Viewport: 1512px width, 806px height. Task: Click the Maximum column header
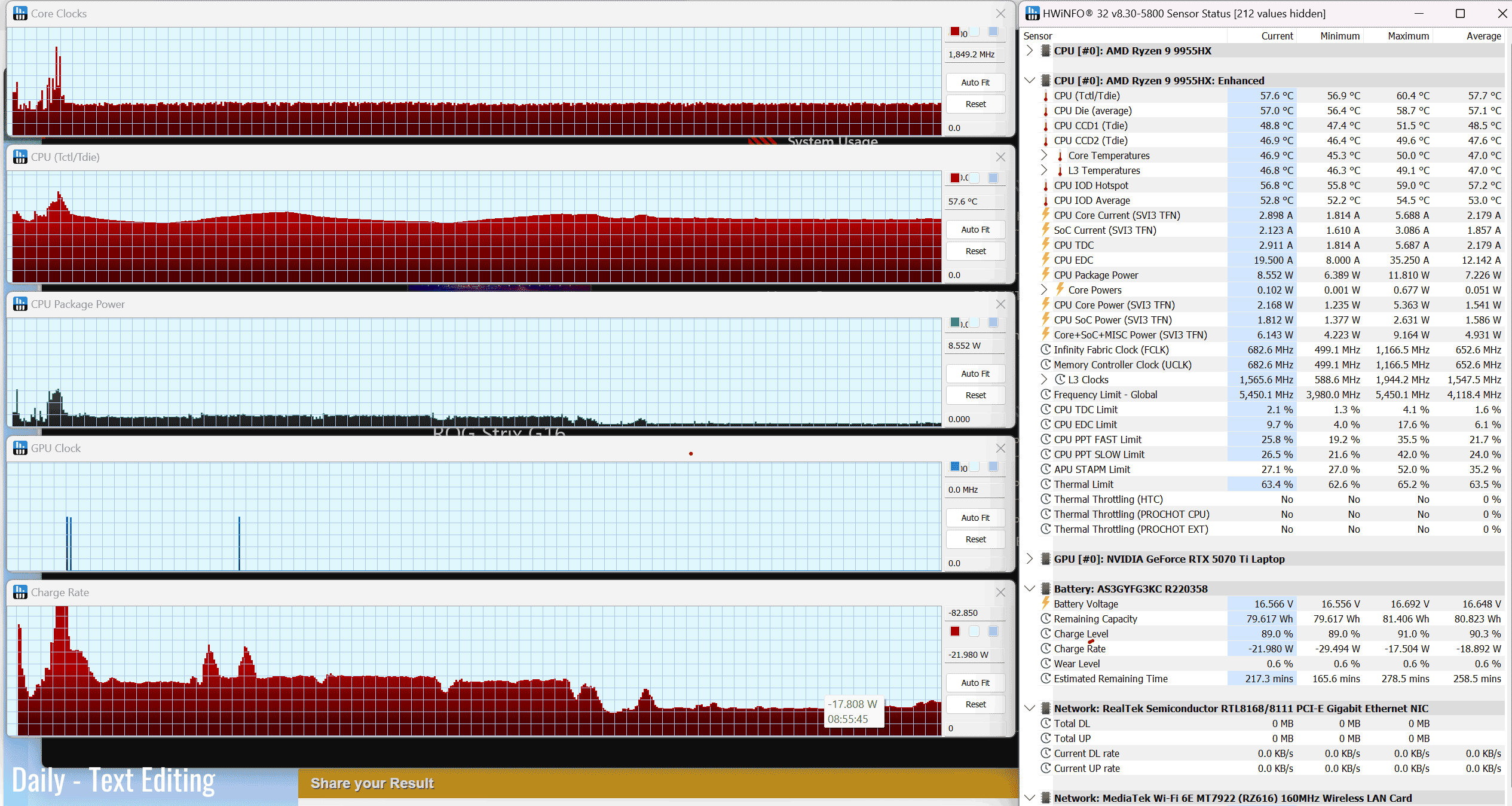coord(1407,36)
